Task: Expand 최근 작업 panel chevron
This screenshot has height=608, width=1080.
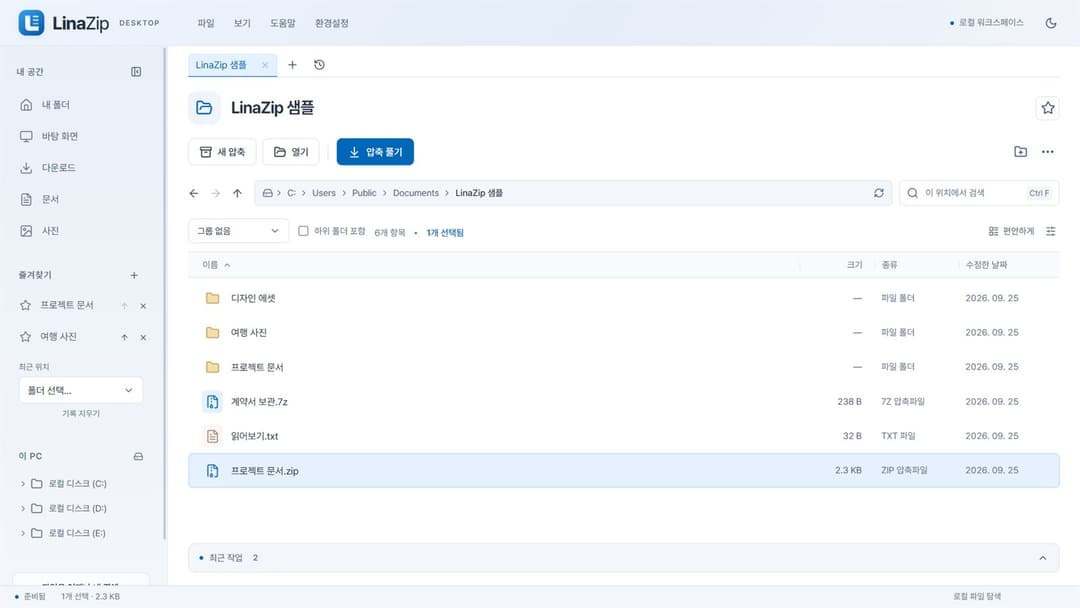Action: click(1042, 558)
